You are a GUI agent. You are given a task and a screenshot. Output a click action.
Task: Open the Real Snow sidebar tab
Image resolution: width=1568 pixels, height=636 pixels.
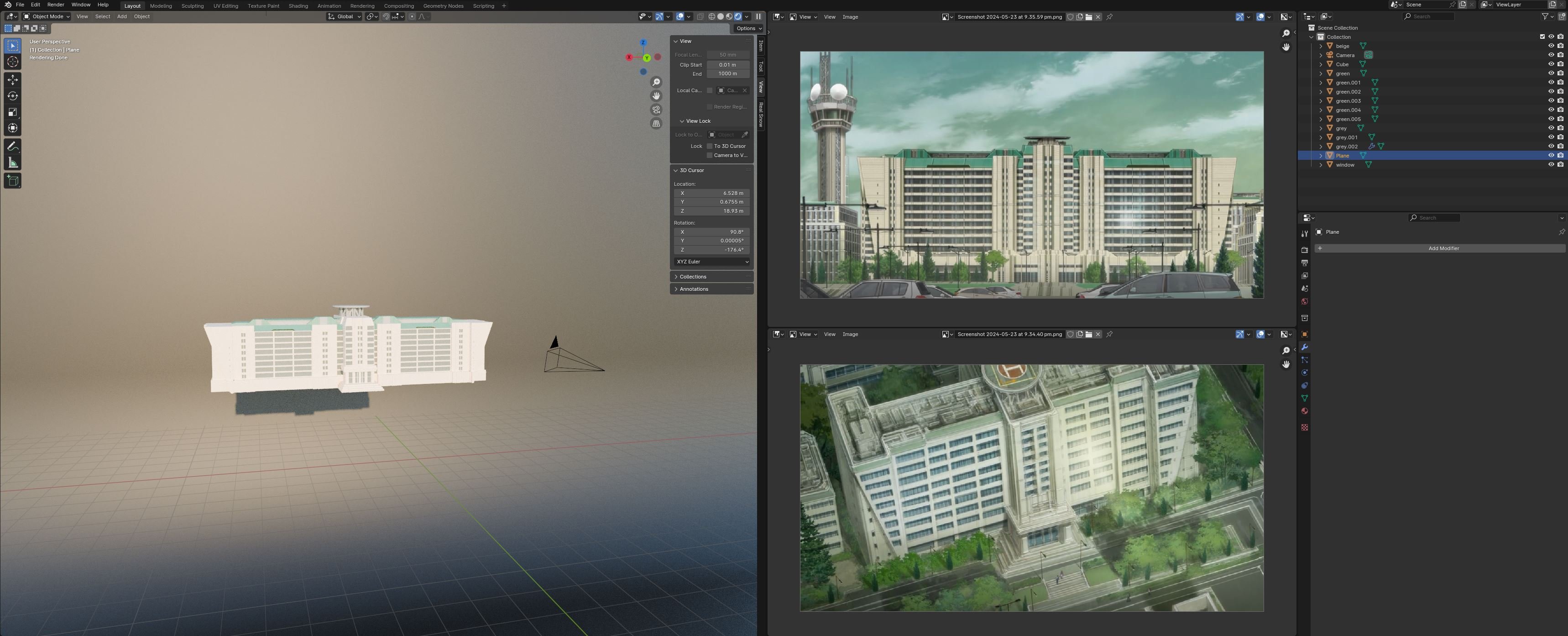click(761, 115)
